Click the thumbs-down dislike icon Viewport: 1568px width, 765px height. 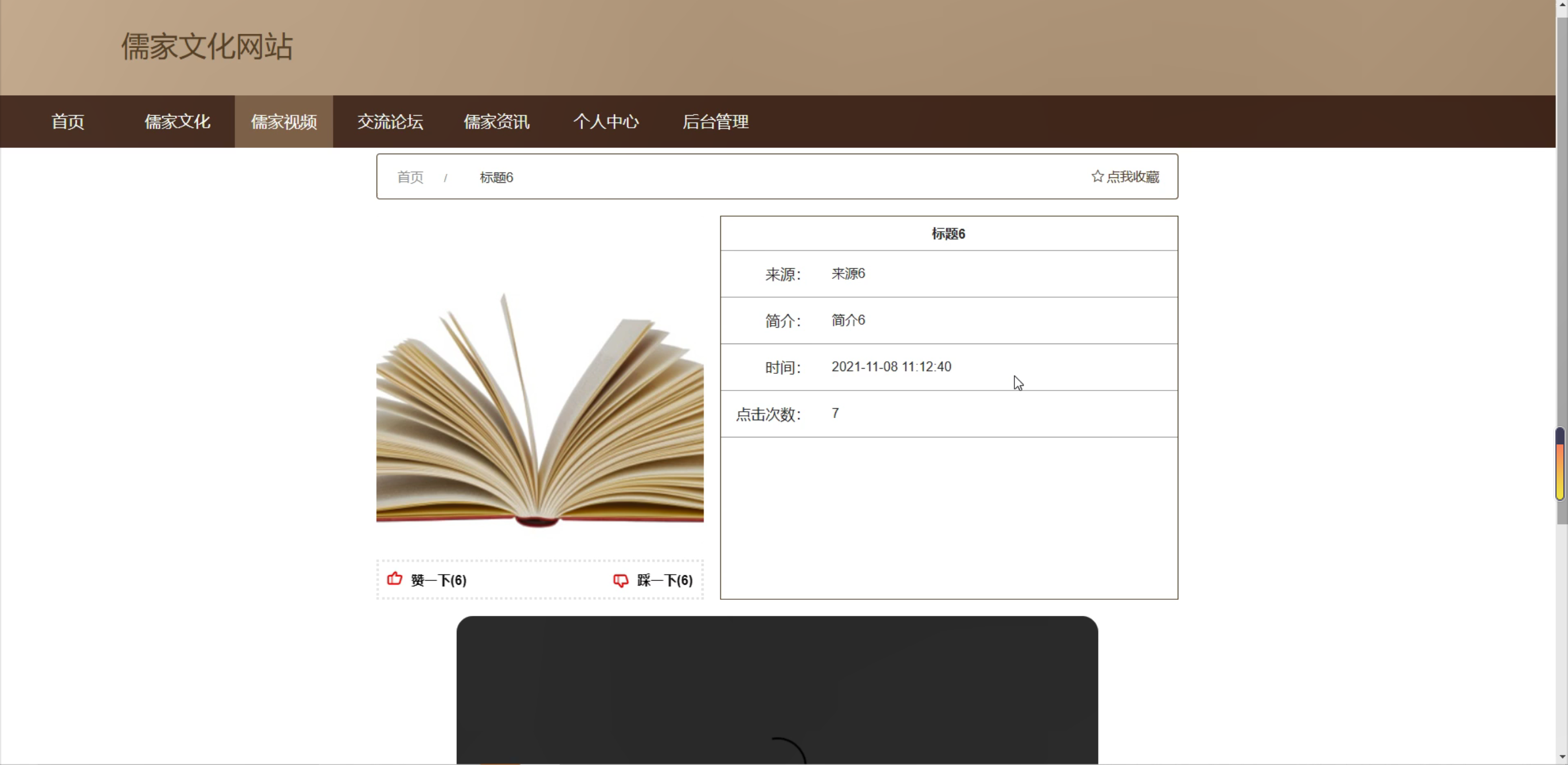(x=620, y=580)
